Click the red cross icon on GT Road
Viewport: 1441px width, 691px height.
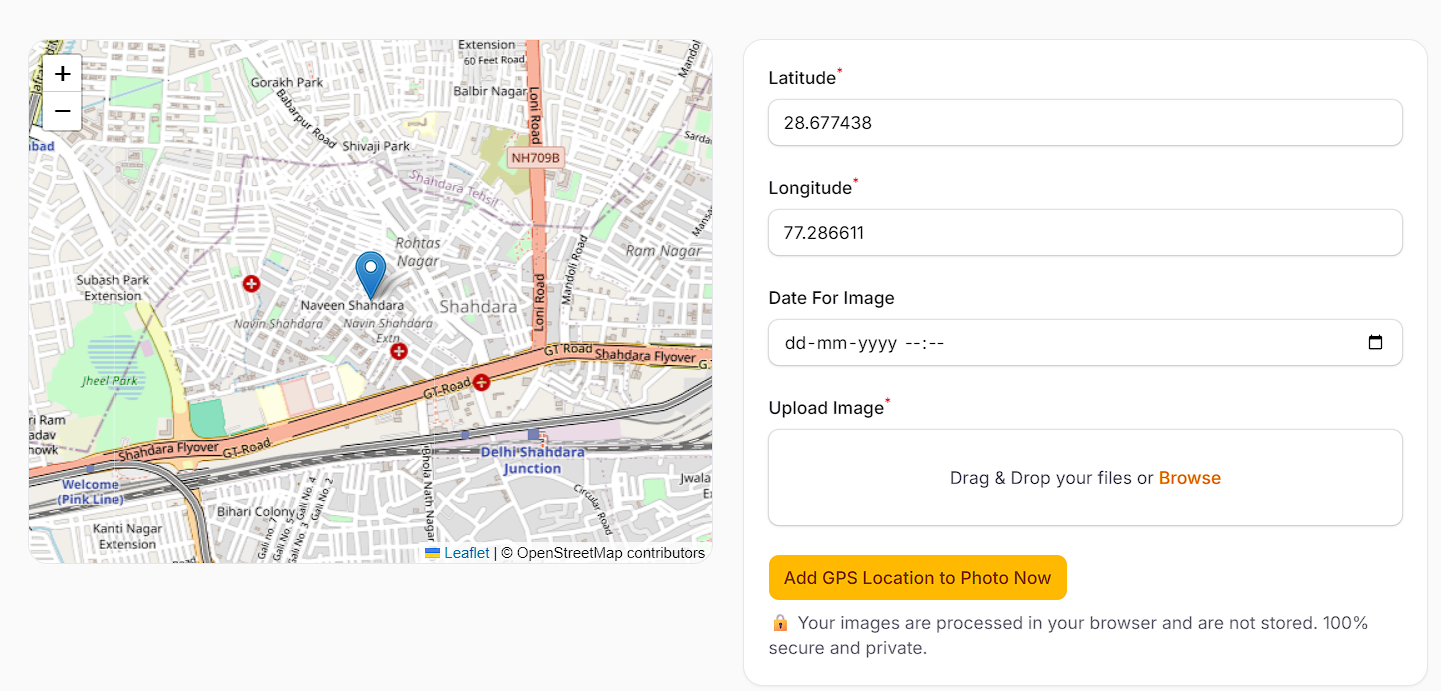480,381
